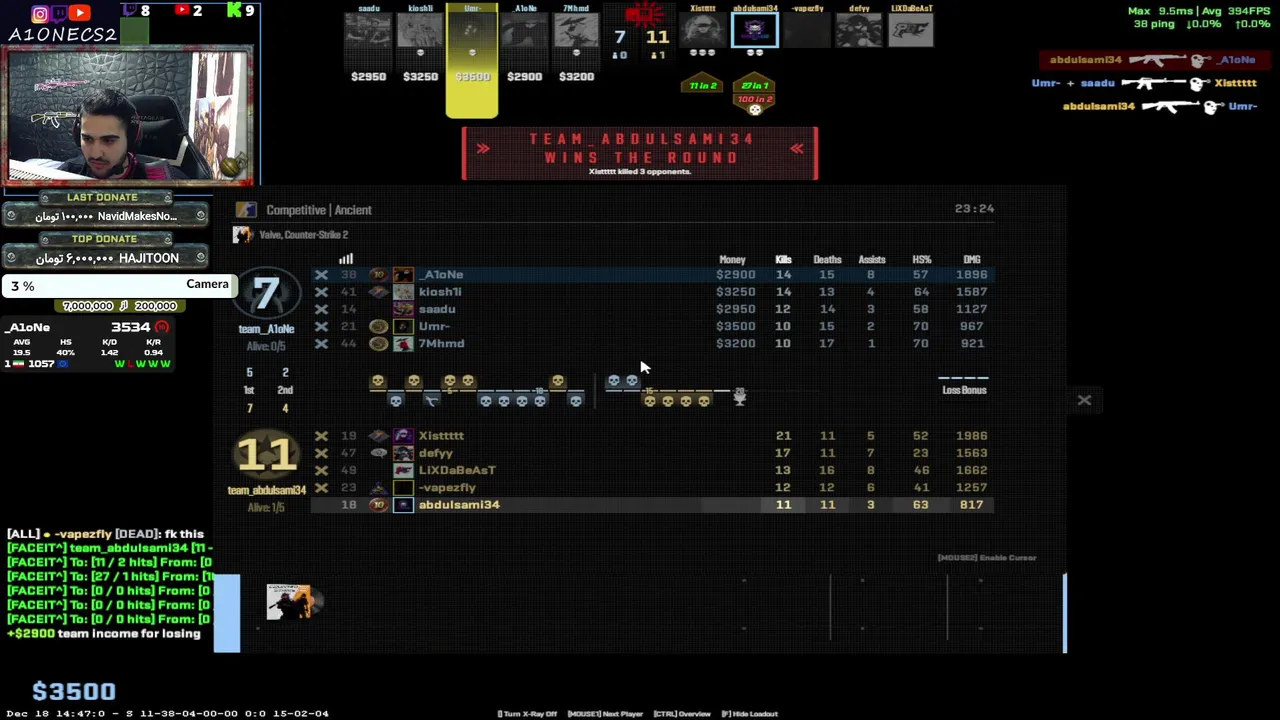Click the large team_A1oNe score of 7
The image size is (1280, 720).
266,294
